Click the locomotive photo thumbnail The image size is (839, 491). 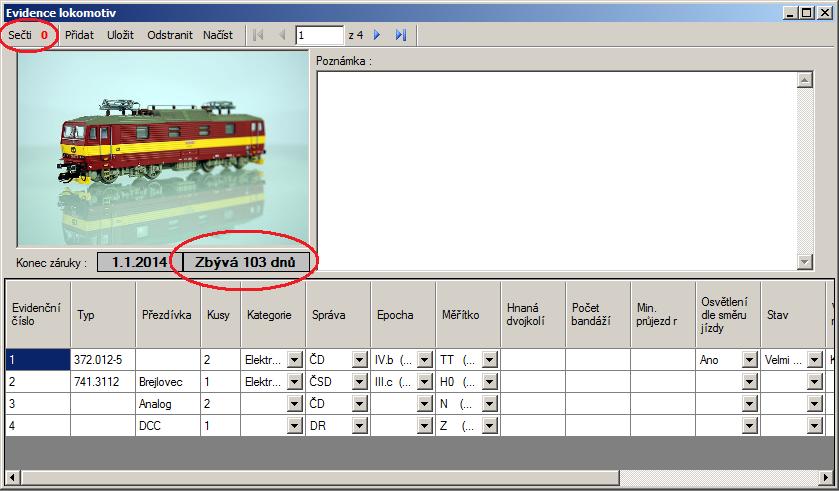pyautogui.click(x=163, y=148)
